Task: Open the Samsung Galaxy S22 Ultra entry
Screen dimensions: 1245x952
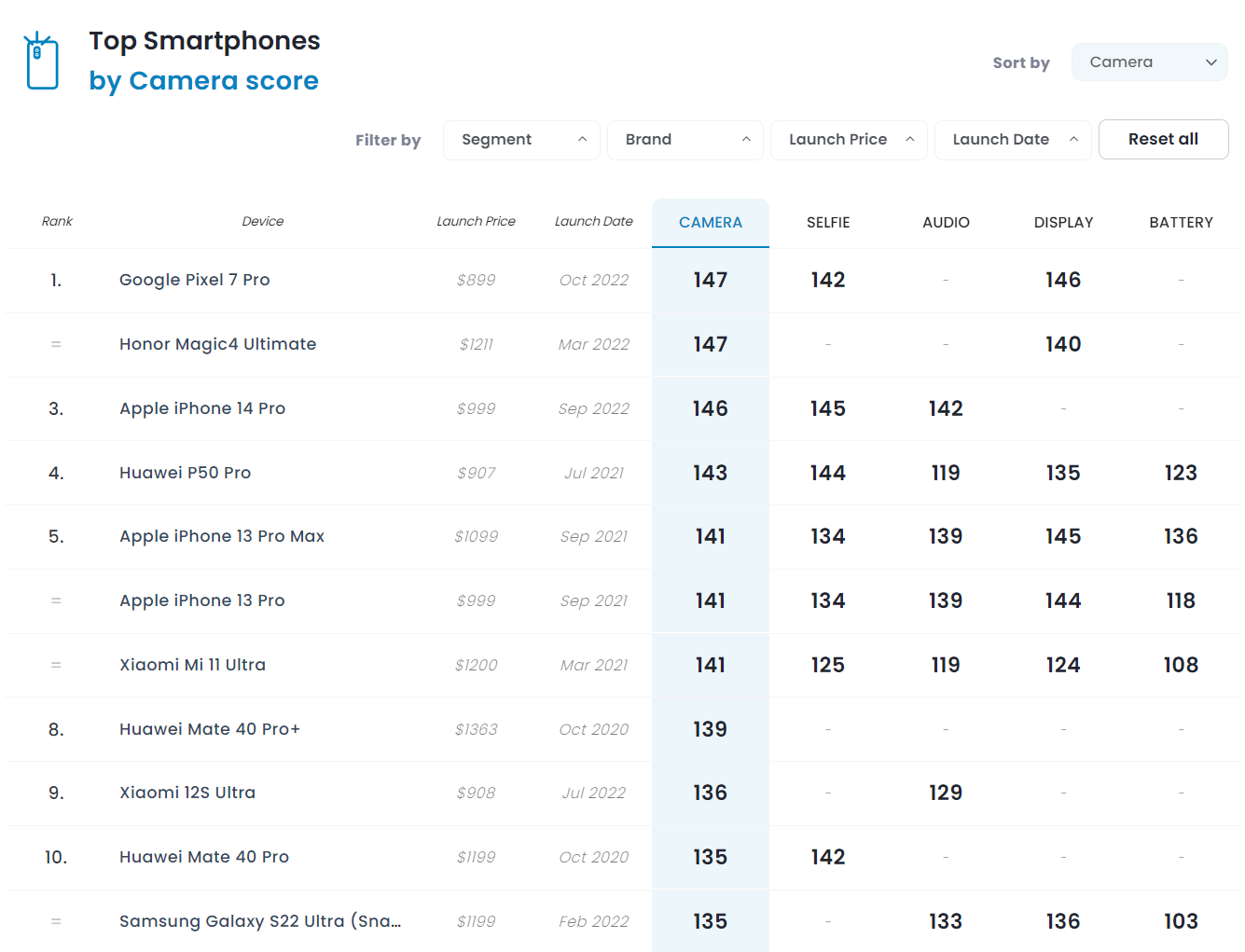Action: tap(260, 921)
